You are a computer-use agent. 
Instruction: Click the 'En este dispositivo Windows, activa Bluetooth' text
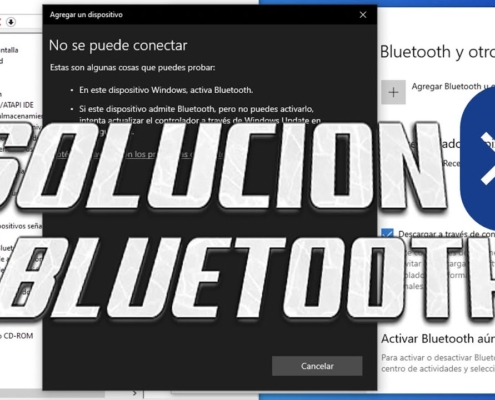tap(166, 90)
